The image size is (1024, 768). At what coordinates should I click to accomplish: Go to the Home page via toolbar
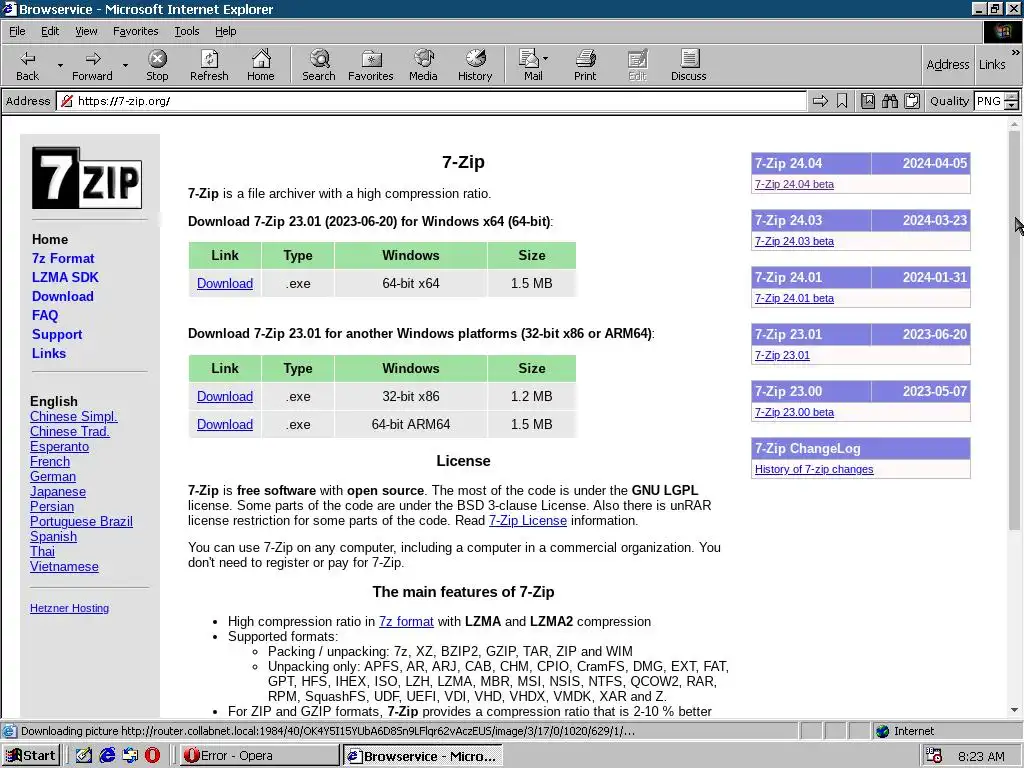pos(261,65)
